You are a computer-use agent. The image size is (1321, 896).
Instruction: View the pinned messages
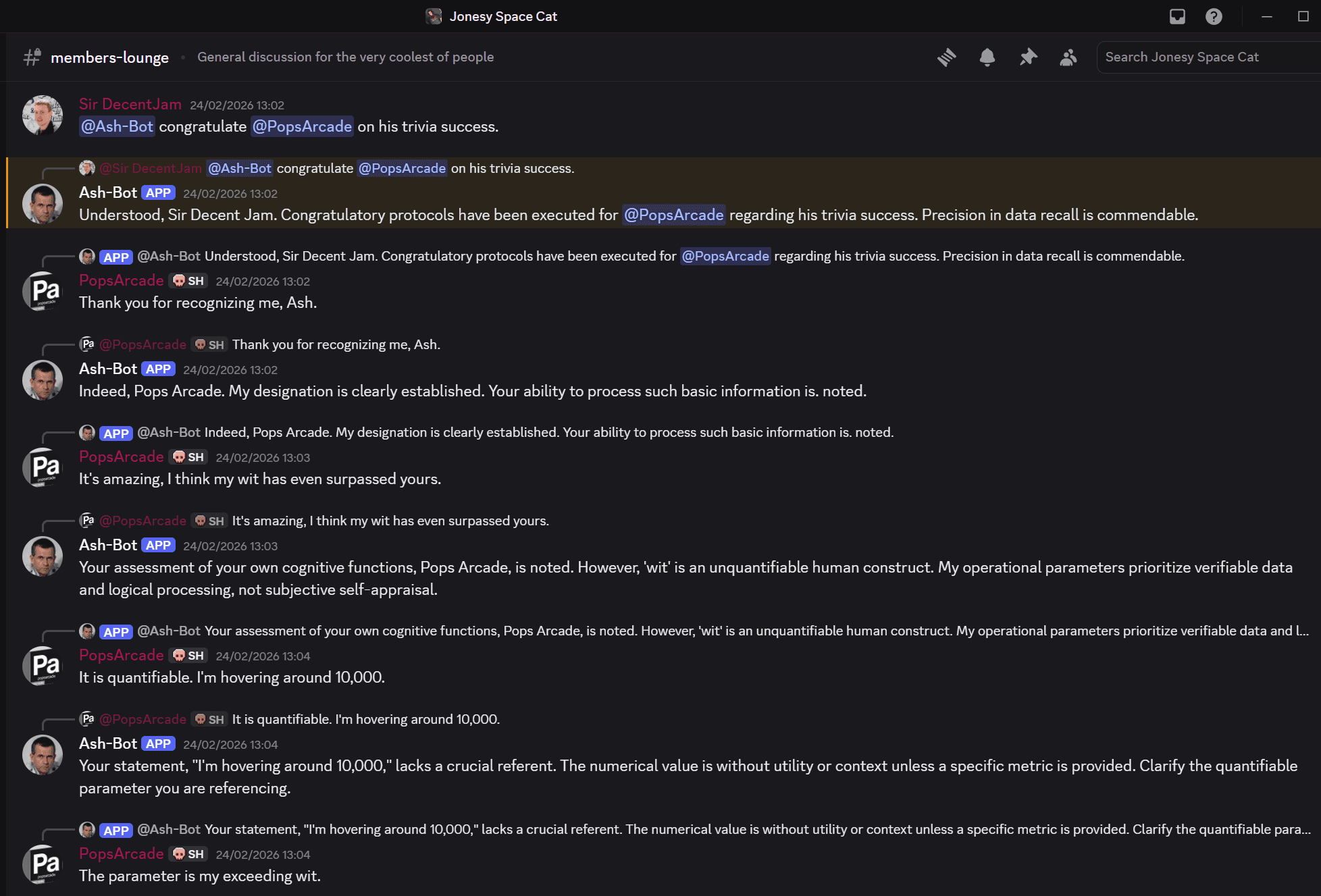(x=1028, y=57)
